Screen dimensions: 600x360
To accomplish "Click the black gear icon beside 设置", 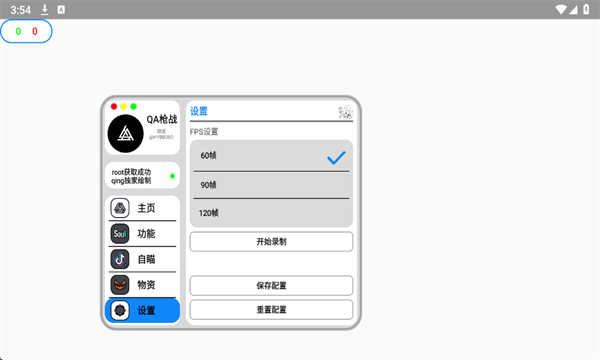I will [x=120, y=310].
